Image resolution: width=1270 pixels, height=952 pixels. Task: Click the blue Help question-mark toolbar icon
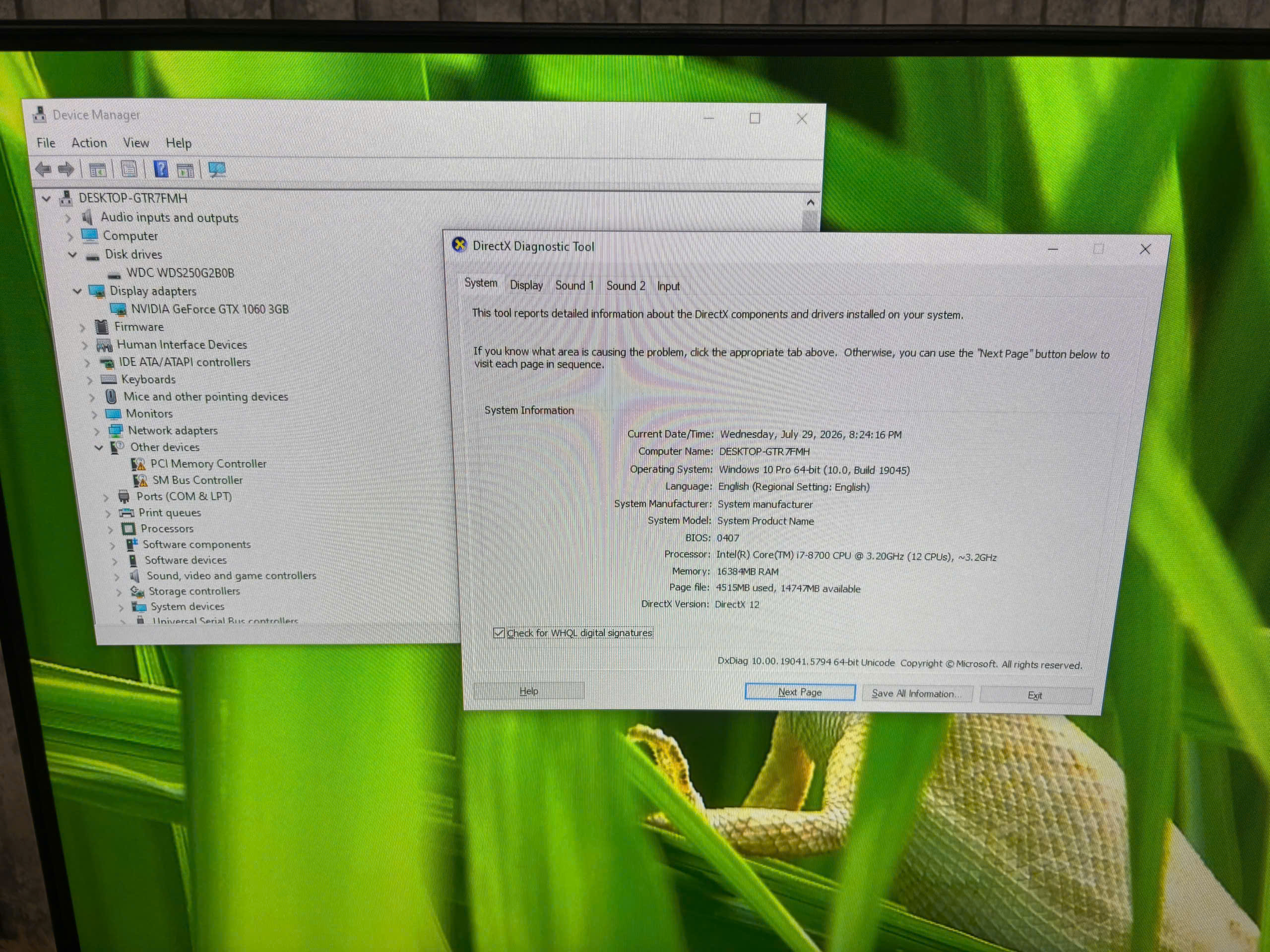[161, 169]
